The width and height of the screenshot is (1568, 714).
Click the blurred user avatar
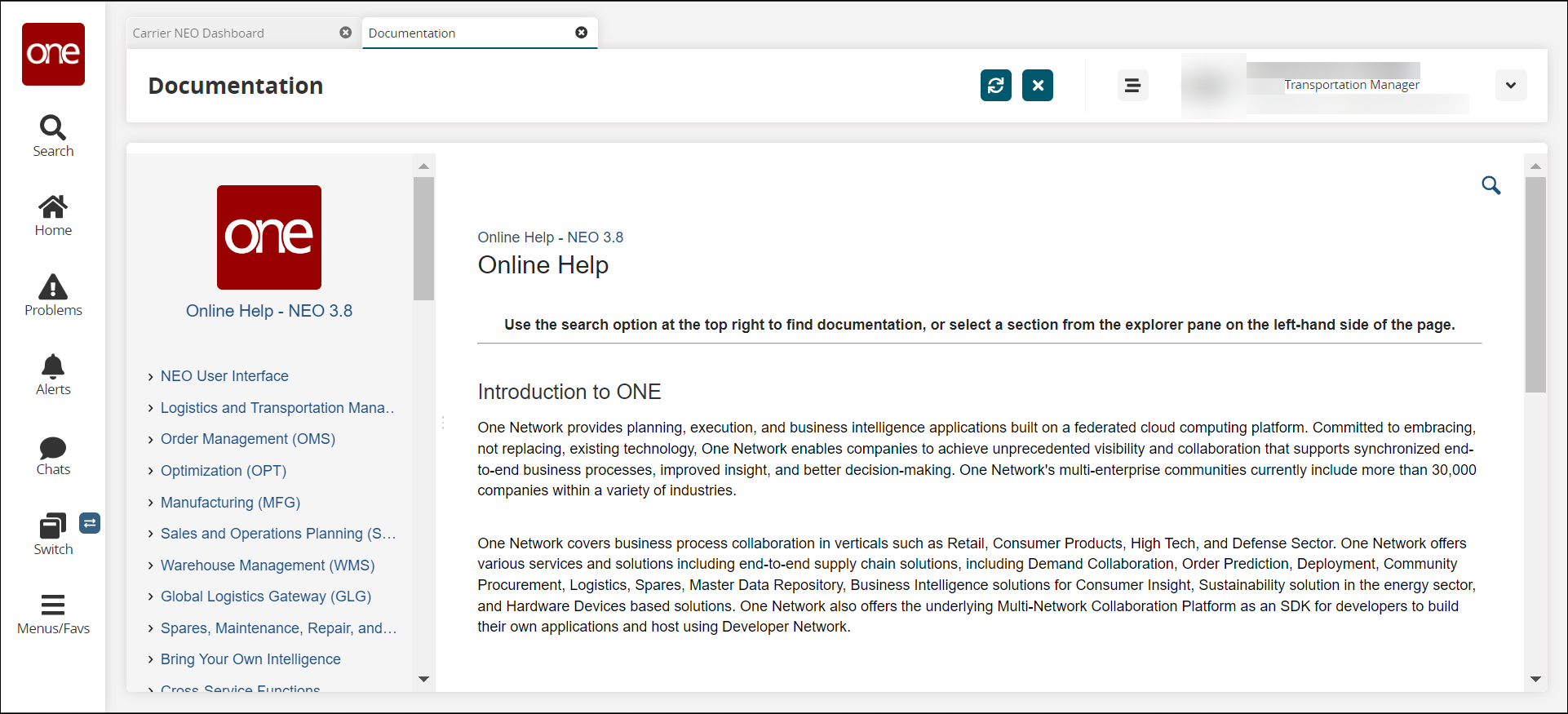point(1212,86)
